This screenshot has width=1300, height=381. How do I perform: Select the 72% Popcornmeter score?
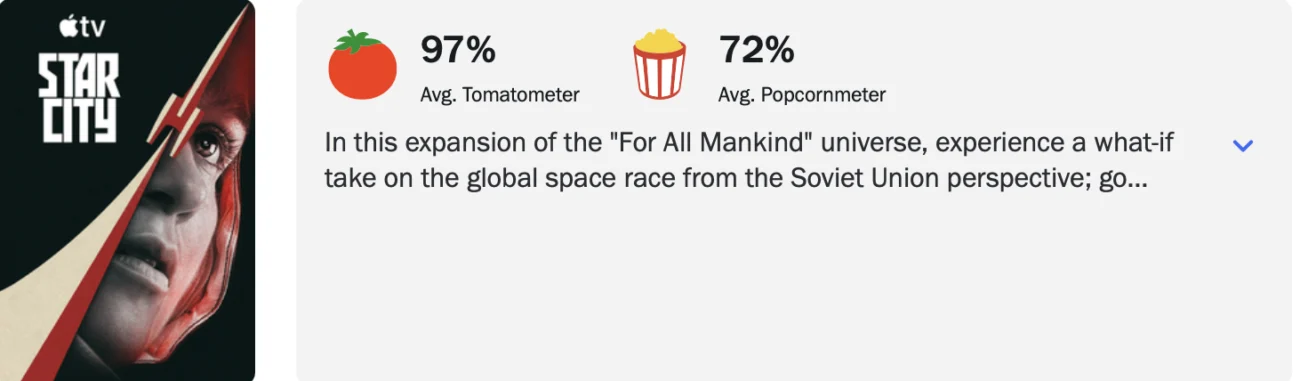tap(757, 48)
